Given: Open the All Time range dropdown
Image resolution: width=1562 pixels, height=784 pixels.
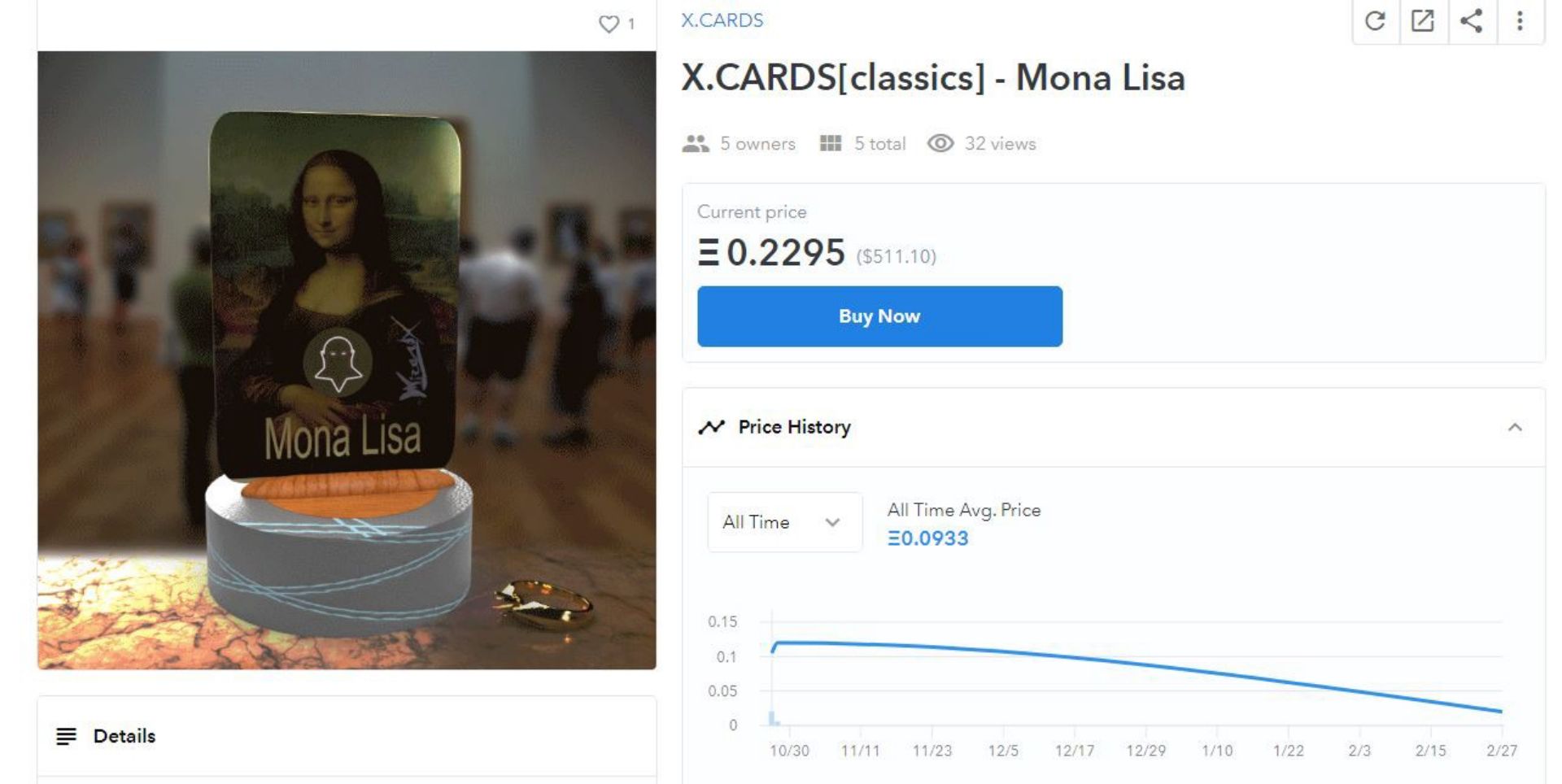Looking at the screenshot, I should coord(784,522).
